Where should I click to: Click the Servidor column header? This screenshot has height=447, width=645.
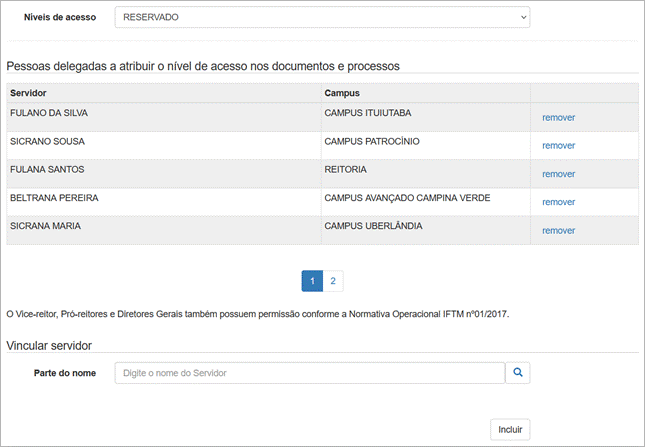coord(28,93)
